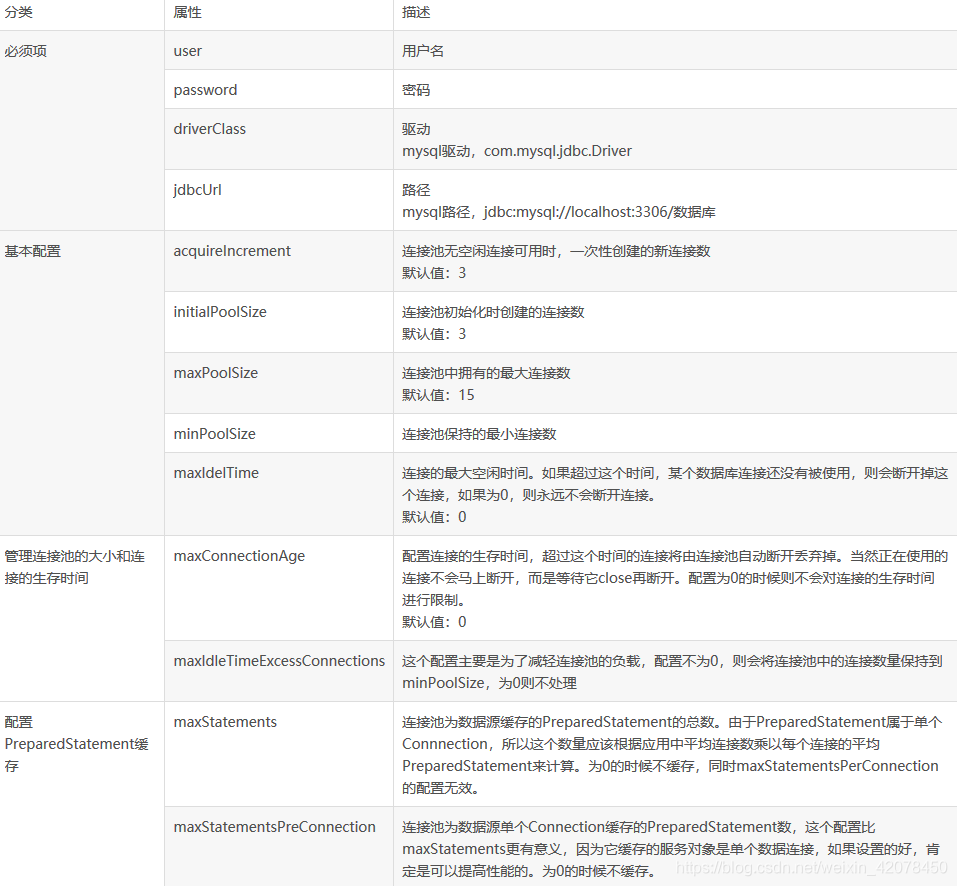This screenshot has height=886, width=957.
Task: Click the '配置连接的生存时间' description text
Action: [x=465, y=556]
